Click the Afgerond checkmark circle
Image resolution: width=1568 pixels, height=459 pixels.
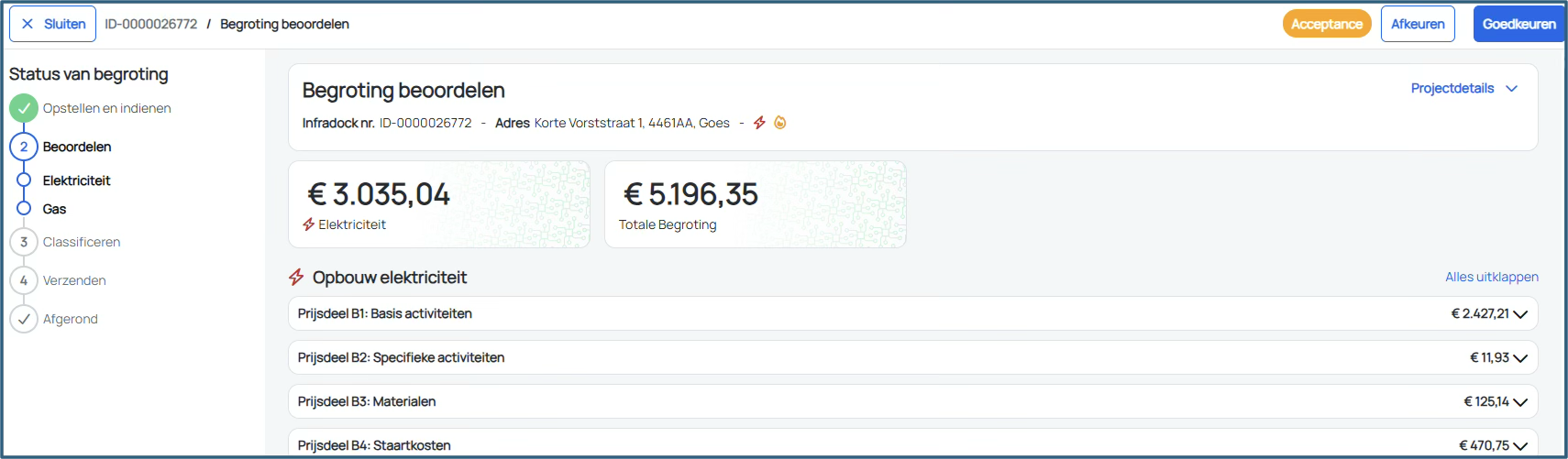click(24, 319)
